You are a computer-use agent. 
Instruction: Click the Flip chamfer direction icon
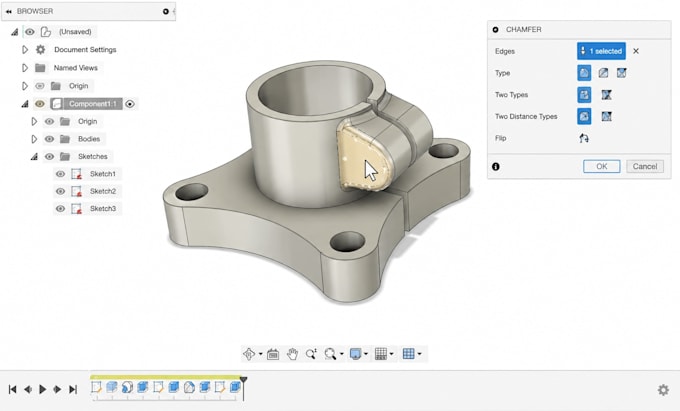coord(584,138)
